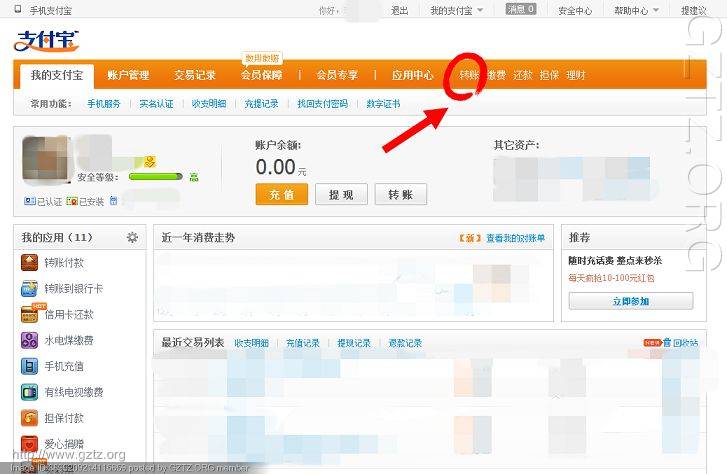Click the 缴费 shortcut in the orange bar
This screenshot has width=727, height=474.
coord(496,75)
